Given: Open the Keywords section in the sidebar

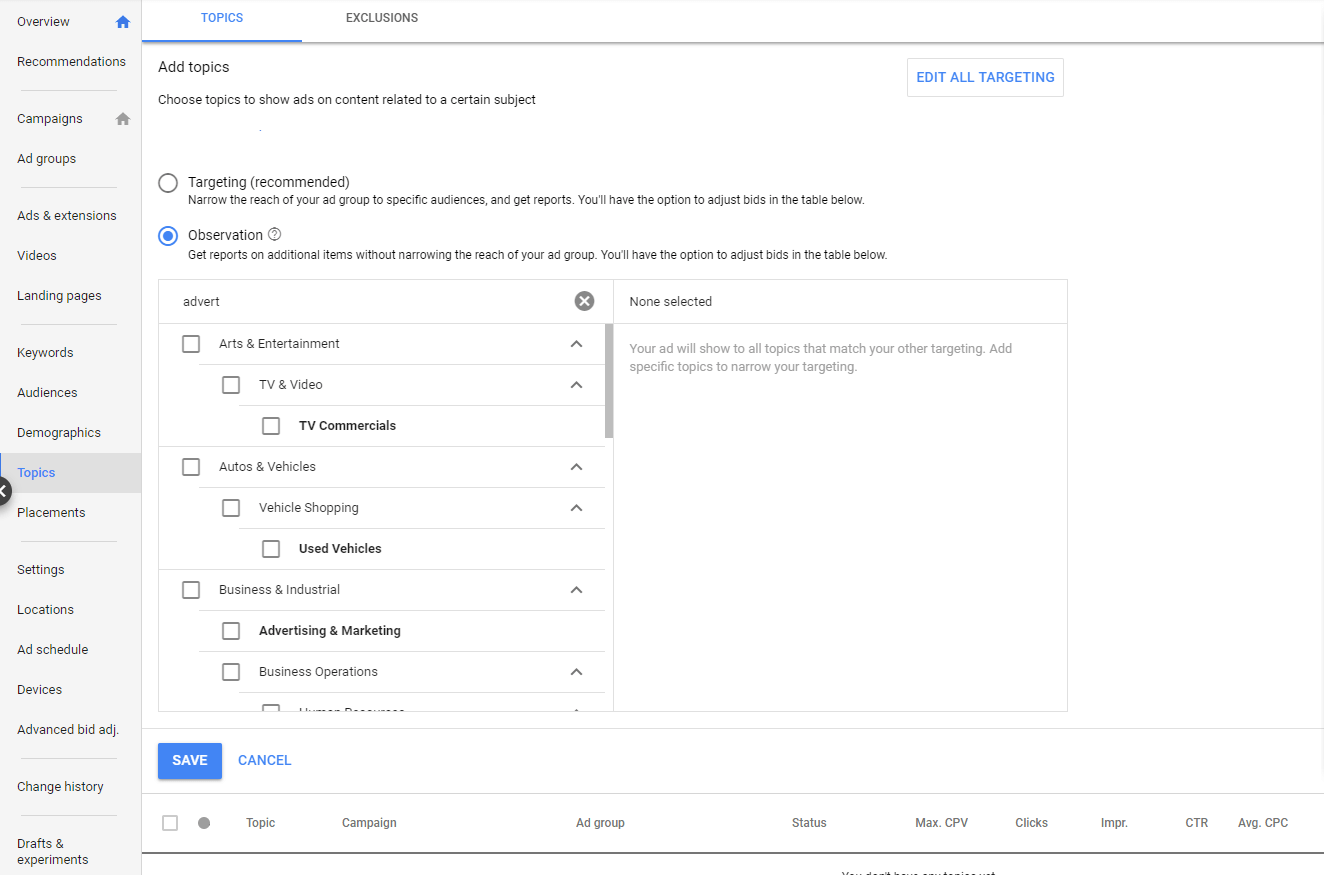Looking at the screenshot, I should [45, 352].
